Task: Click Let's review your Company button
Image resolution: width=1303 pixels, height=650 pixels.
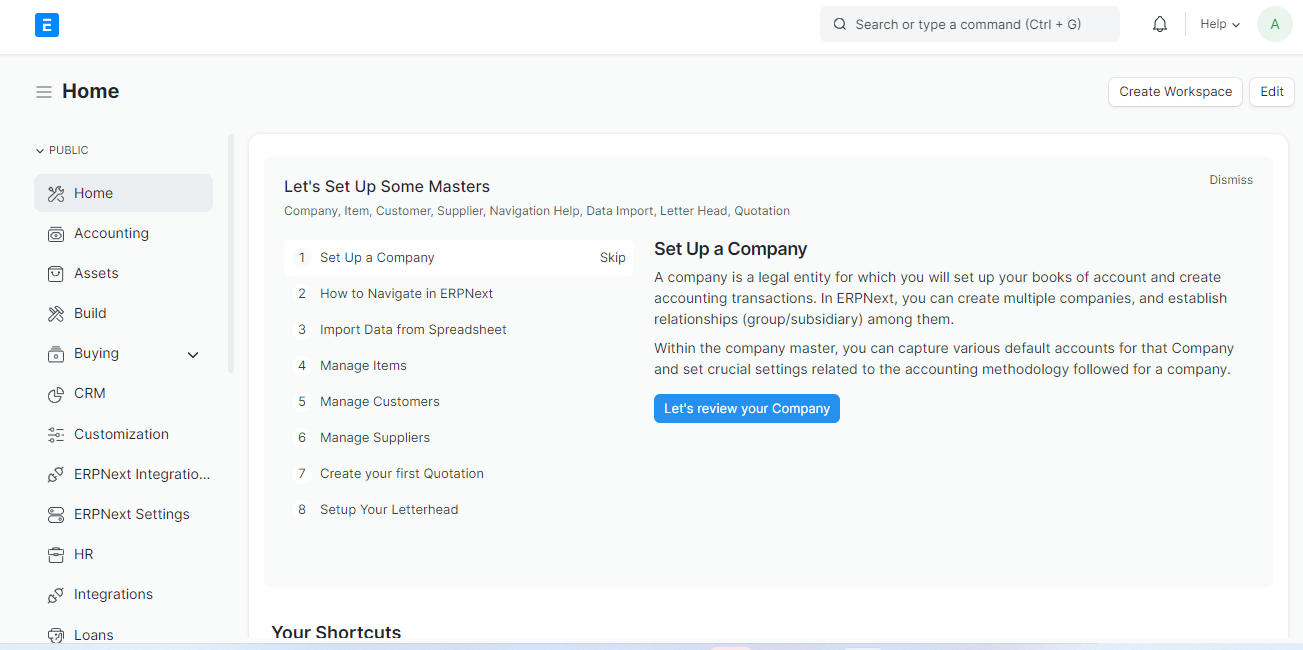Action: 746,409
